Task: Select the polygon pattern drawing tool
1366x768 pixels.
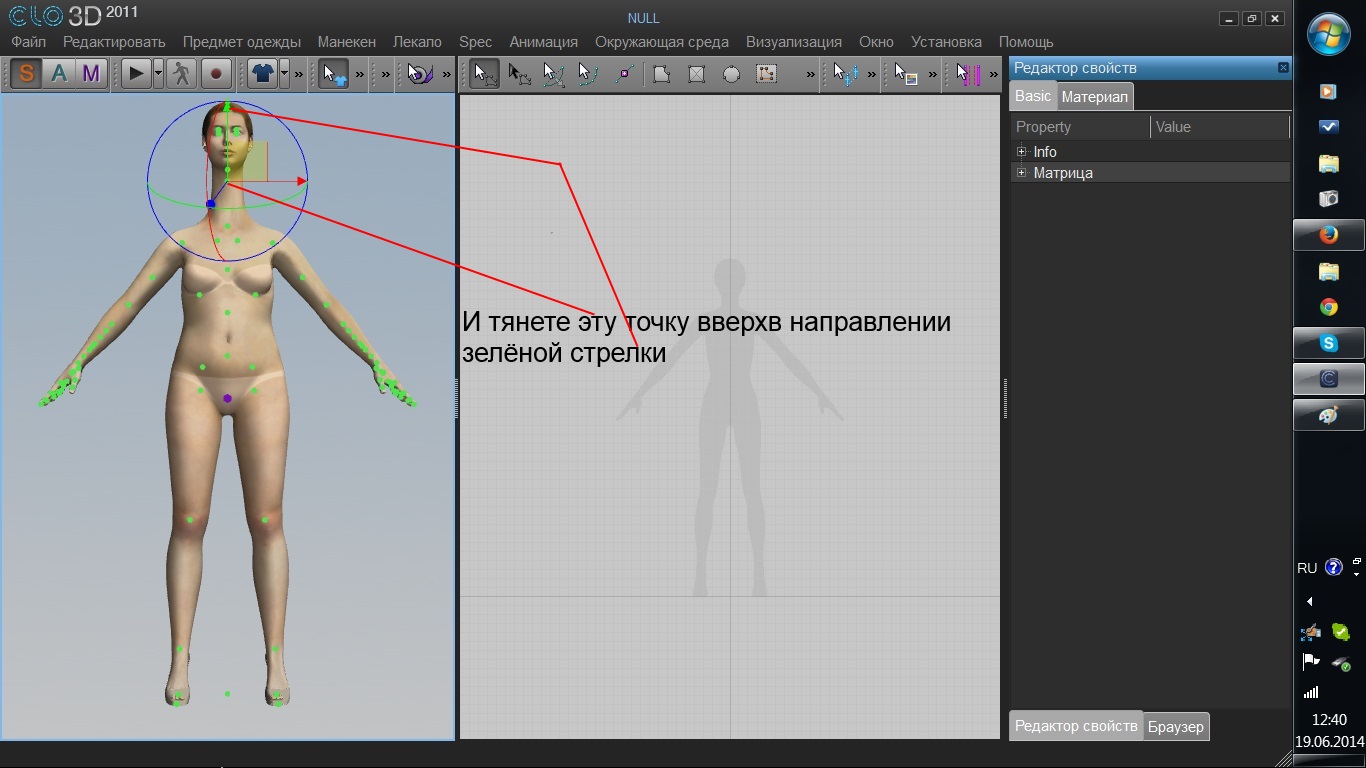Action: 661,74
